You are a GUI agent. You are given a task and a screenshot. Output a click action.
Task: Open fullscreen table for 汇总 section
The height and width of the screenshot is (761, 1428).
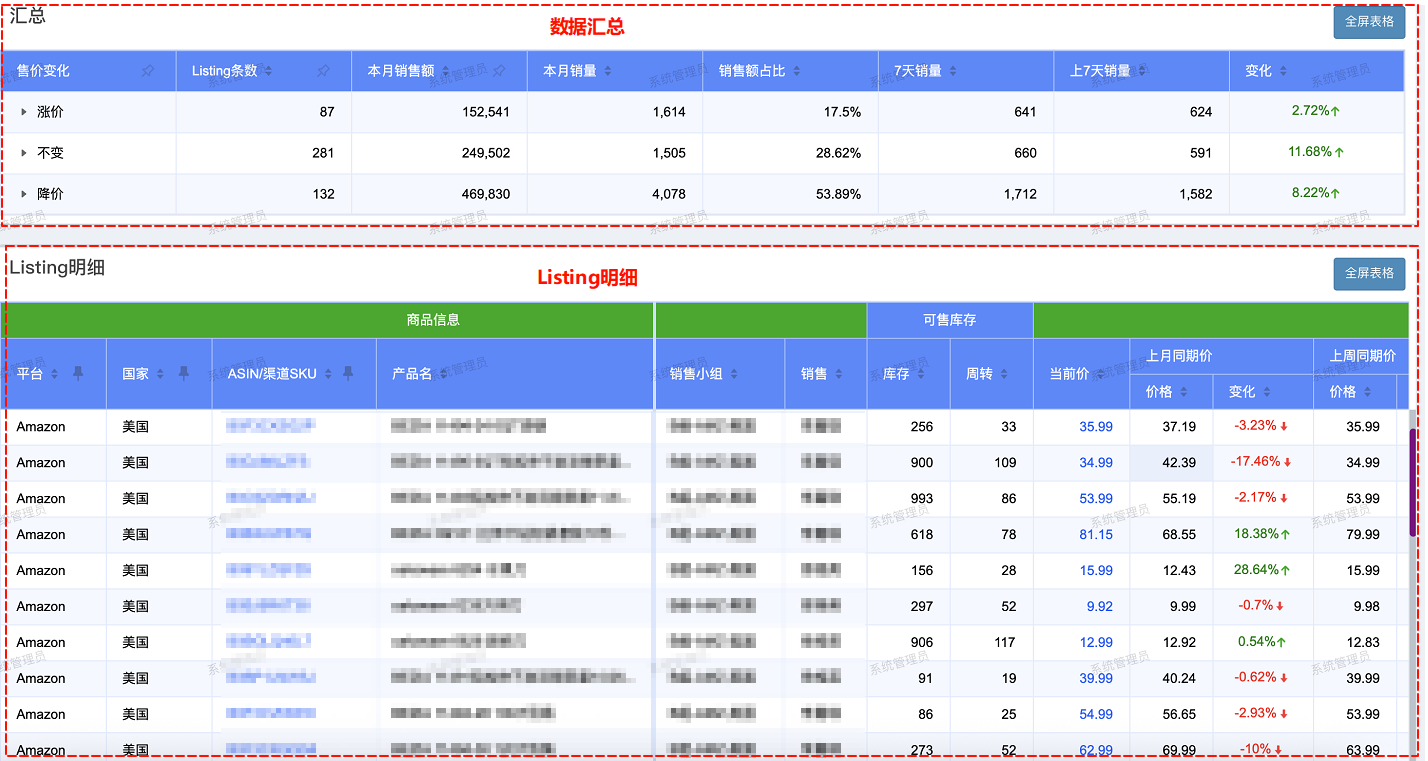(x=1368, y=21)
